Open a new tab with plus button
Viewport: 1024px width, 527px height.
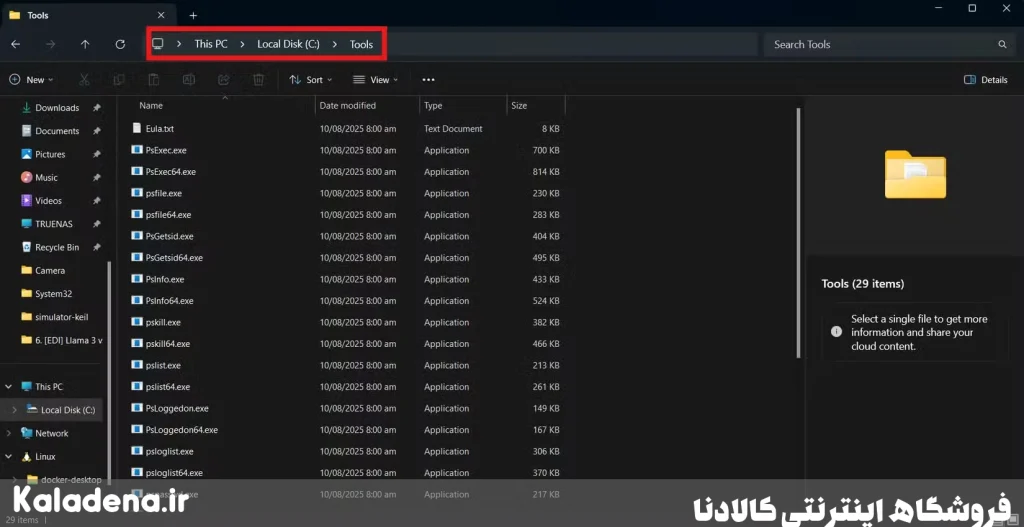[193, 15]
